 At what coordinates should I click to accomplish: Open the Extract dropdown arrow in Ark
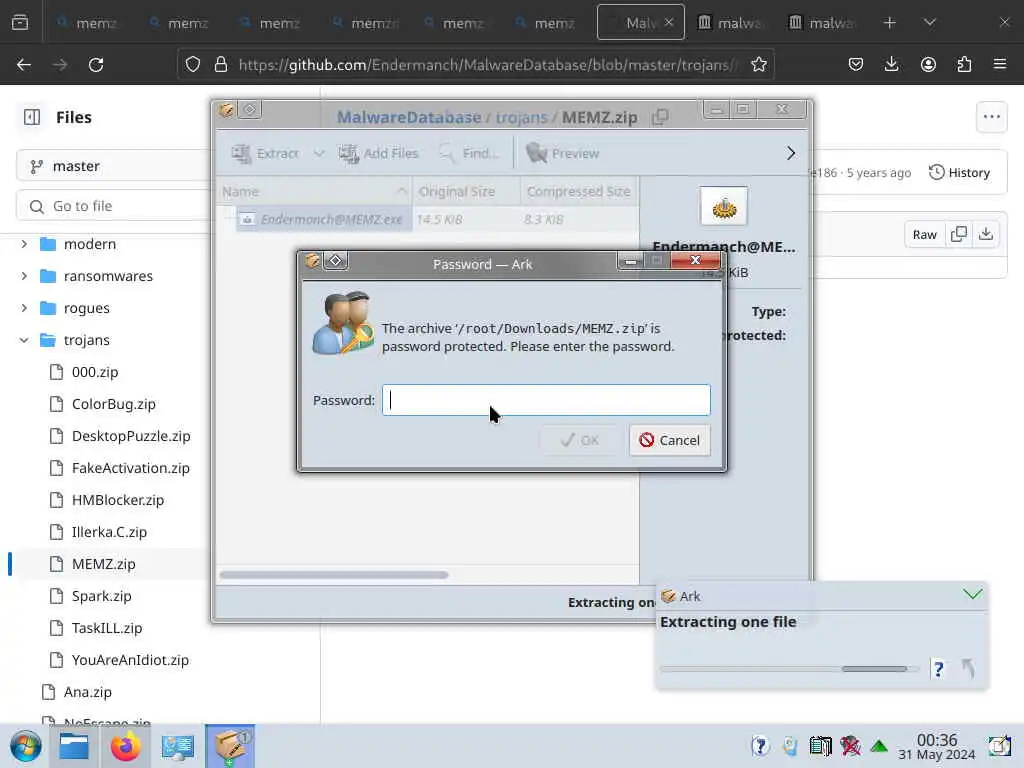pos(319,153)
